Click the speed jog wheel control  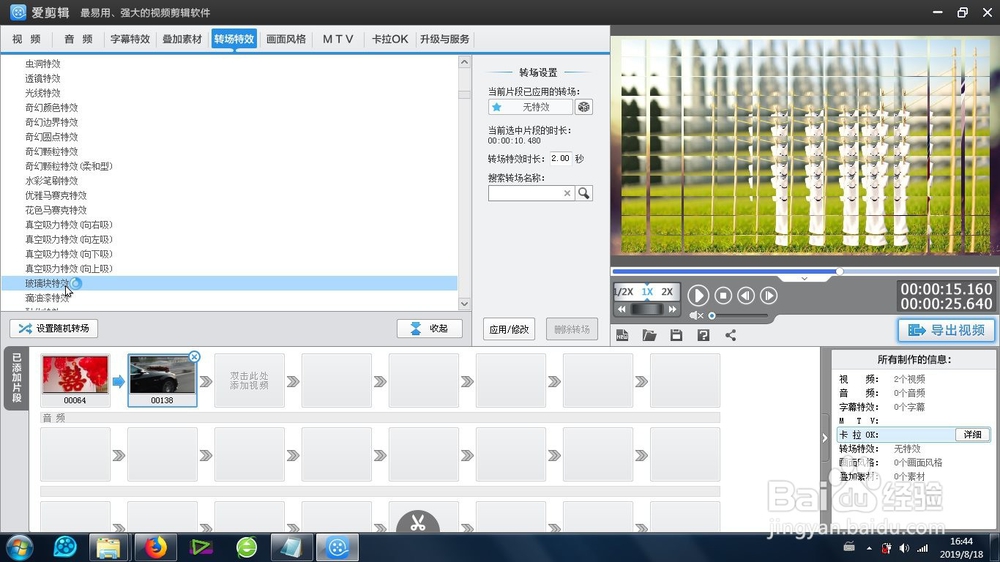[647, 309]
